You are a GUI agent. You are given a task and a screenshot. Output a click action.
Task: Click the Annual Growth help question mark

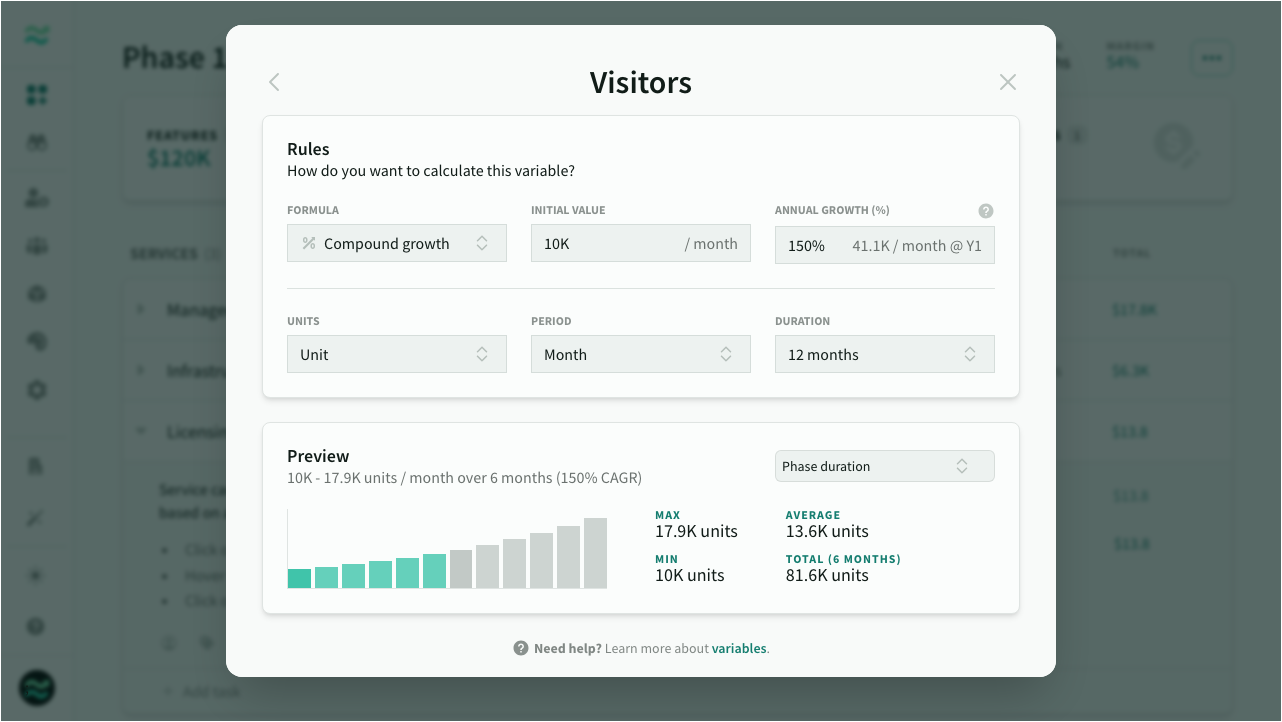click(x=985, y=211)
